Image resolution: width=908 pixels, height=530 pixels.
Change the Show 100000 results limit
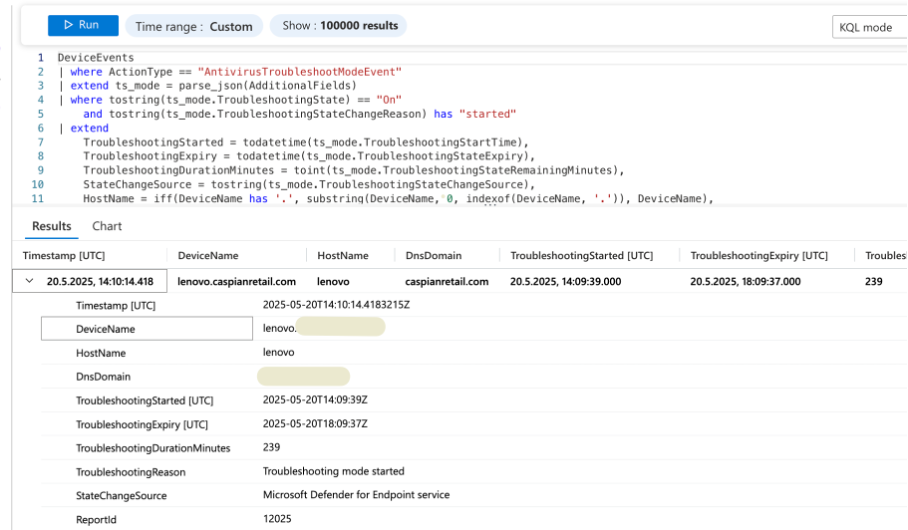coord(339,25)
